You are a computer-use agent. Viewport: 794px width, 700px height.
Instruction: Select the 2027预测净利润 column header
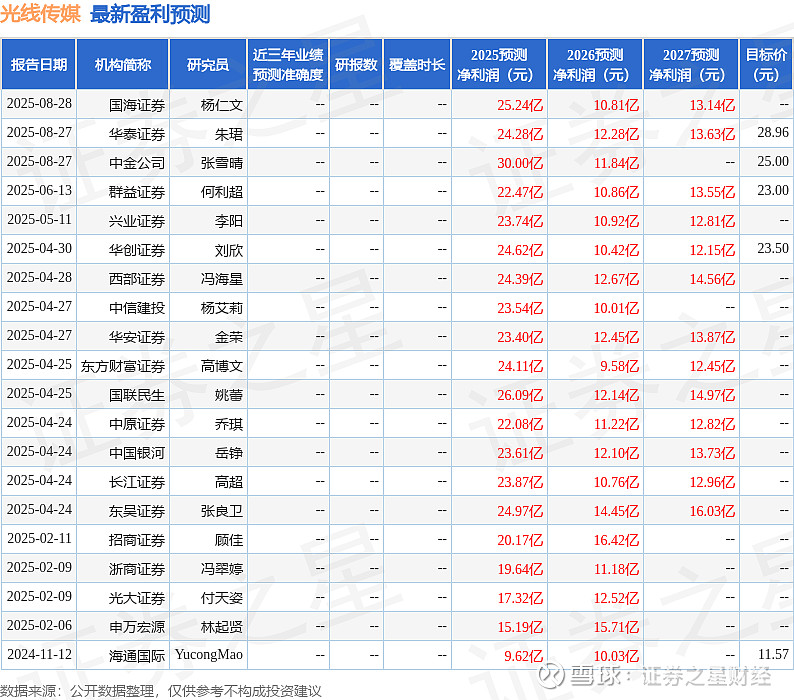click(691, 64)
